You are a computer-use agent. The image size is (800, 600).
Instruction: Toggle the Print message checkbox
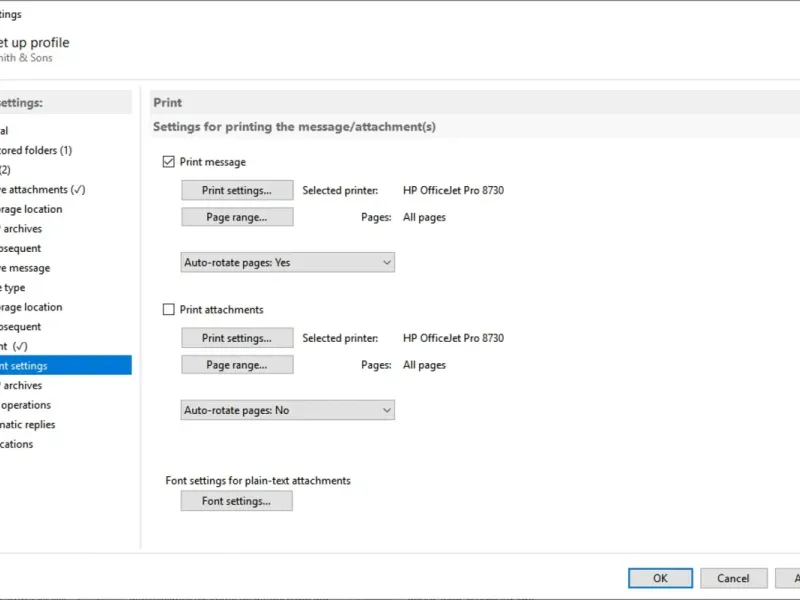pos(168,162)
